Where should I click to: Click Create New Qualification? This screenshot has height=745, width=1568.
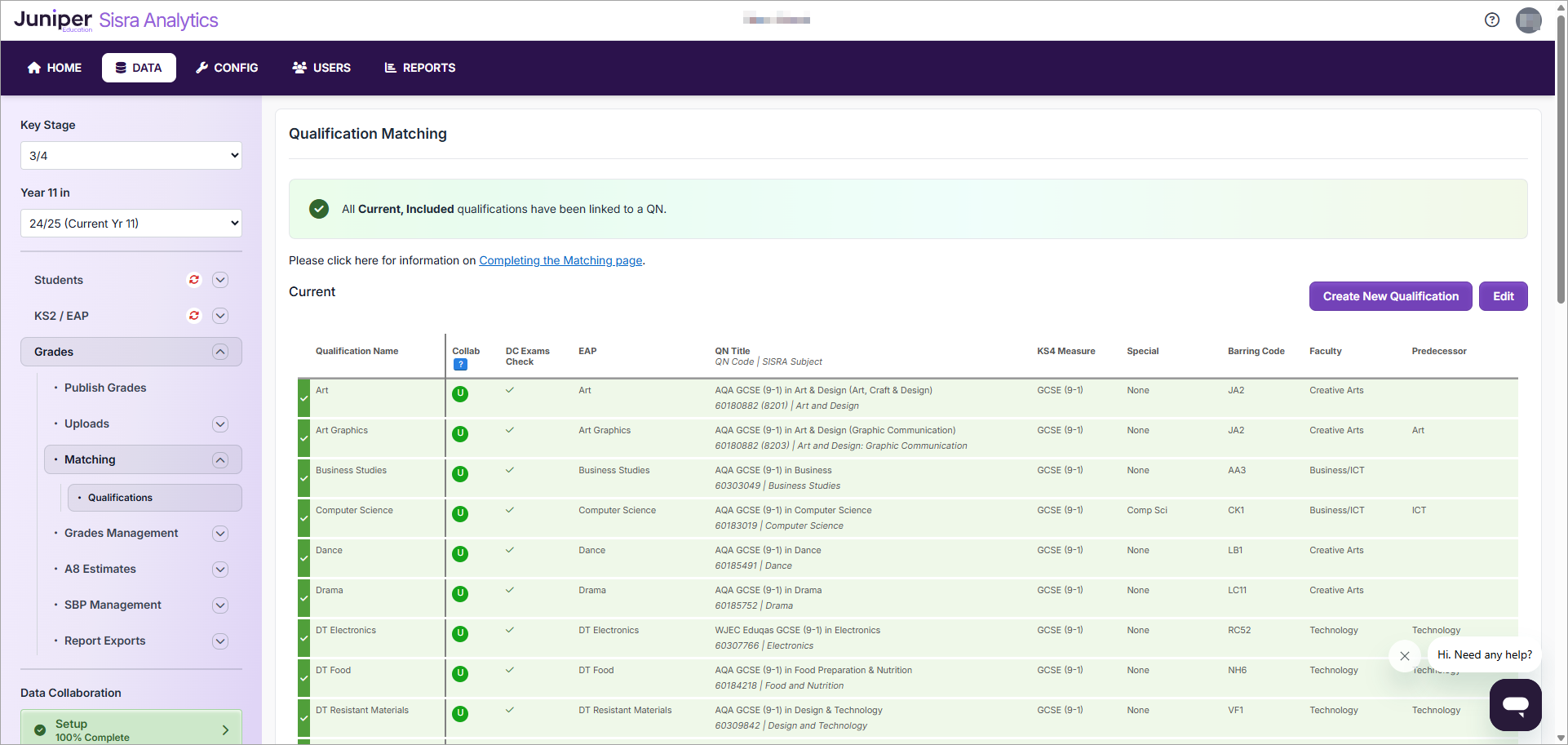[1390, 296]
